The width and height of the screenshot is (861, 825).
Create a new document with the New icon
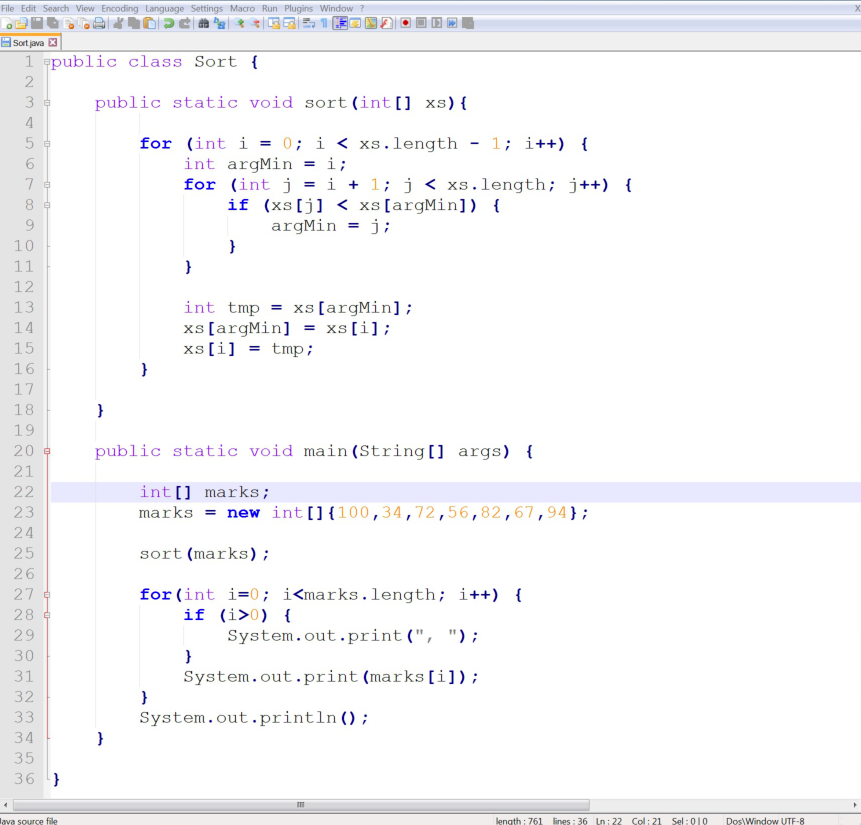pyautogui.click(x=7, y=23)
